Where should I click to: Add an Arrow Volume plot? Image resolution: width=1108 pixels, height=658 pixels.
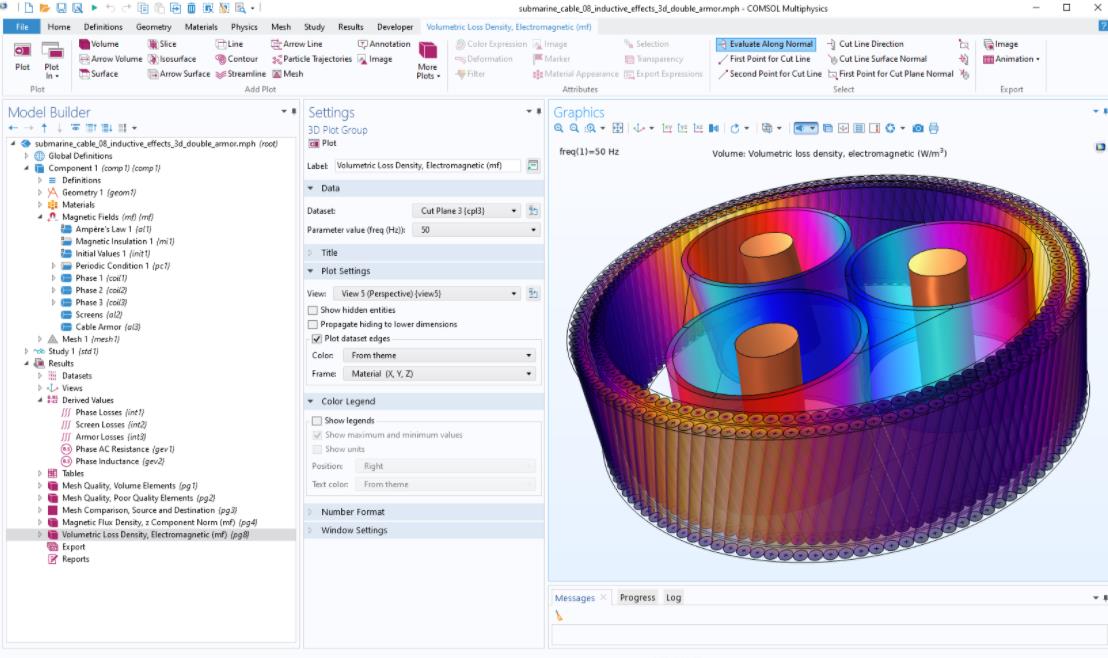pos(110,59)
